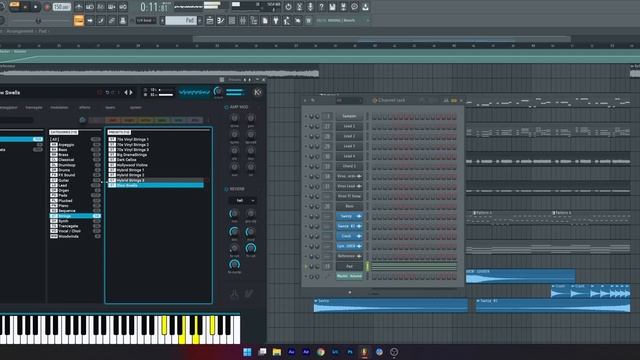The width and height of the screenshot is (640, 360).
Task: Open the playlist view icon
Action: tap(210, 20)
